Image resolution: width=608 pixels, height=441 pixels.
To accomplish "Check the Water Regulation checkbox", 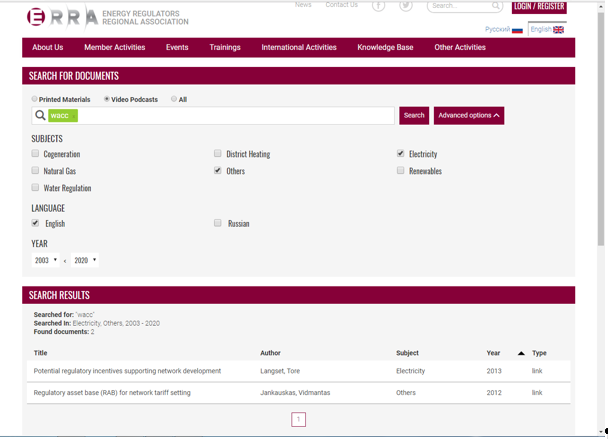I will point(35,187).
